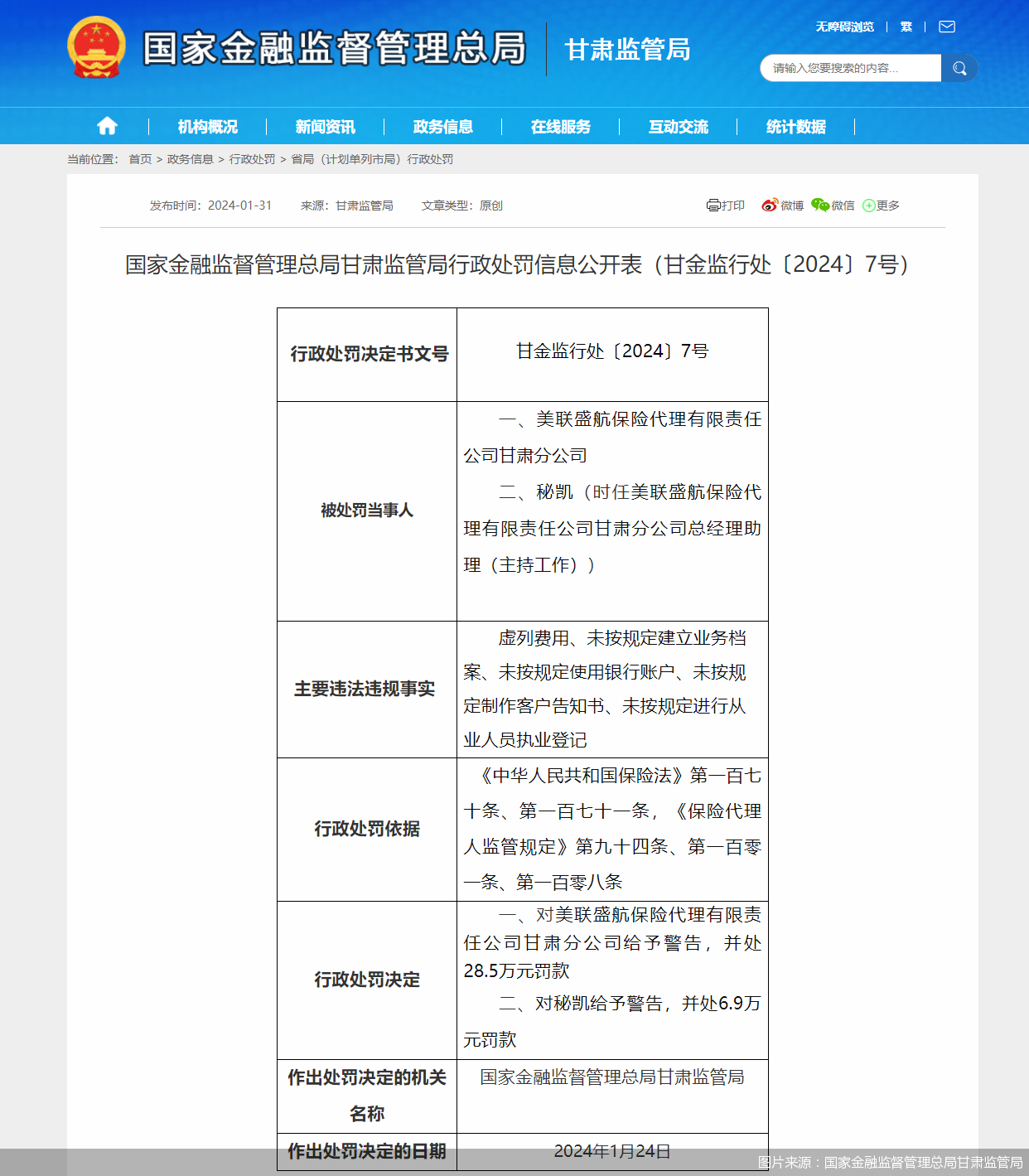Click inside the search input field
The height and width of the screenshot is (1176, 1029).
coord(845,68)
